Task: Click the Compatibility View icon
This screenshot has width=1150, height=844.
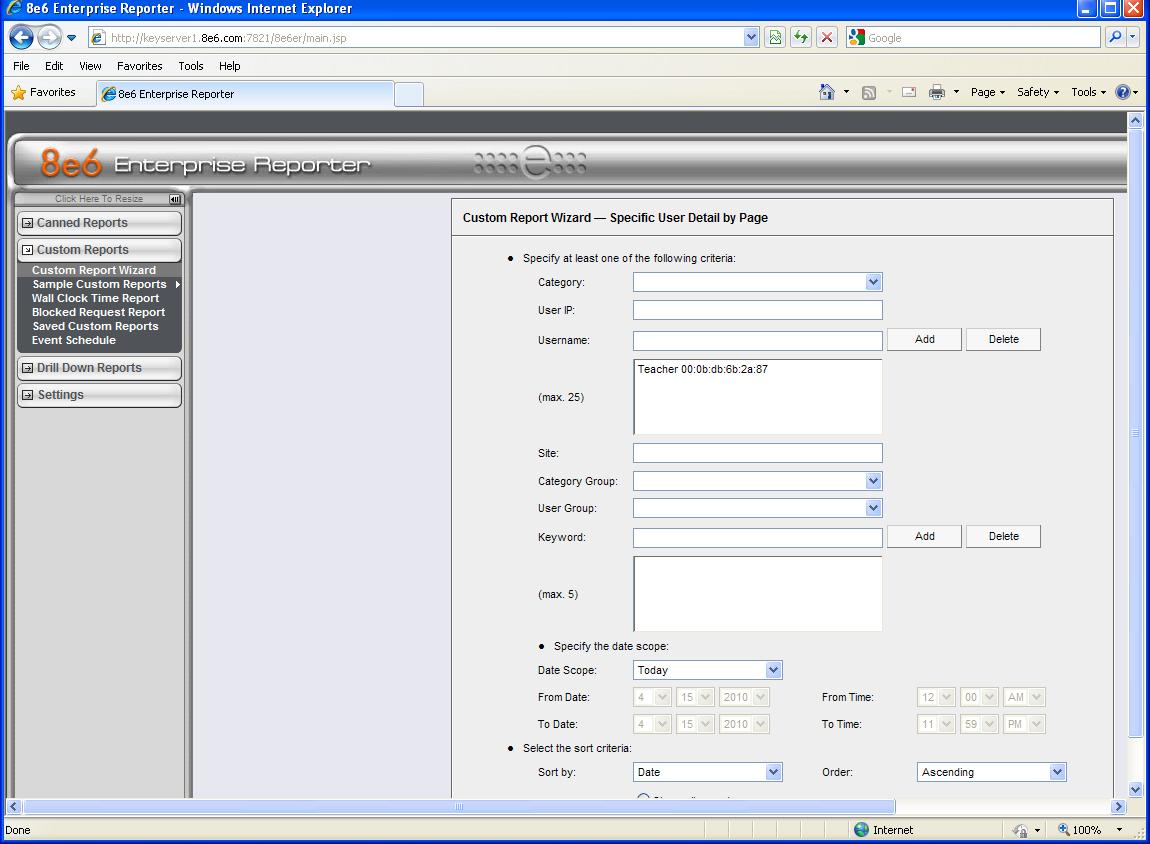Action: coord(775,38)
